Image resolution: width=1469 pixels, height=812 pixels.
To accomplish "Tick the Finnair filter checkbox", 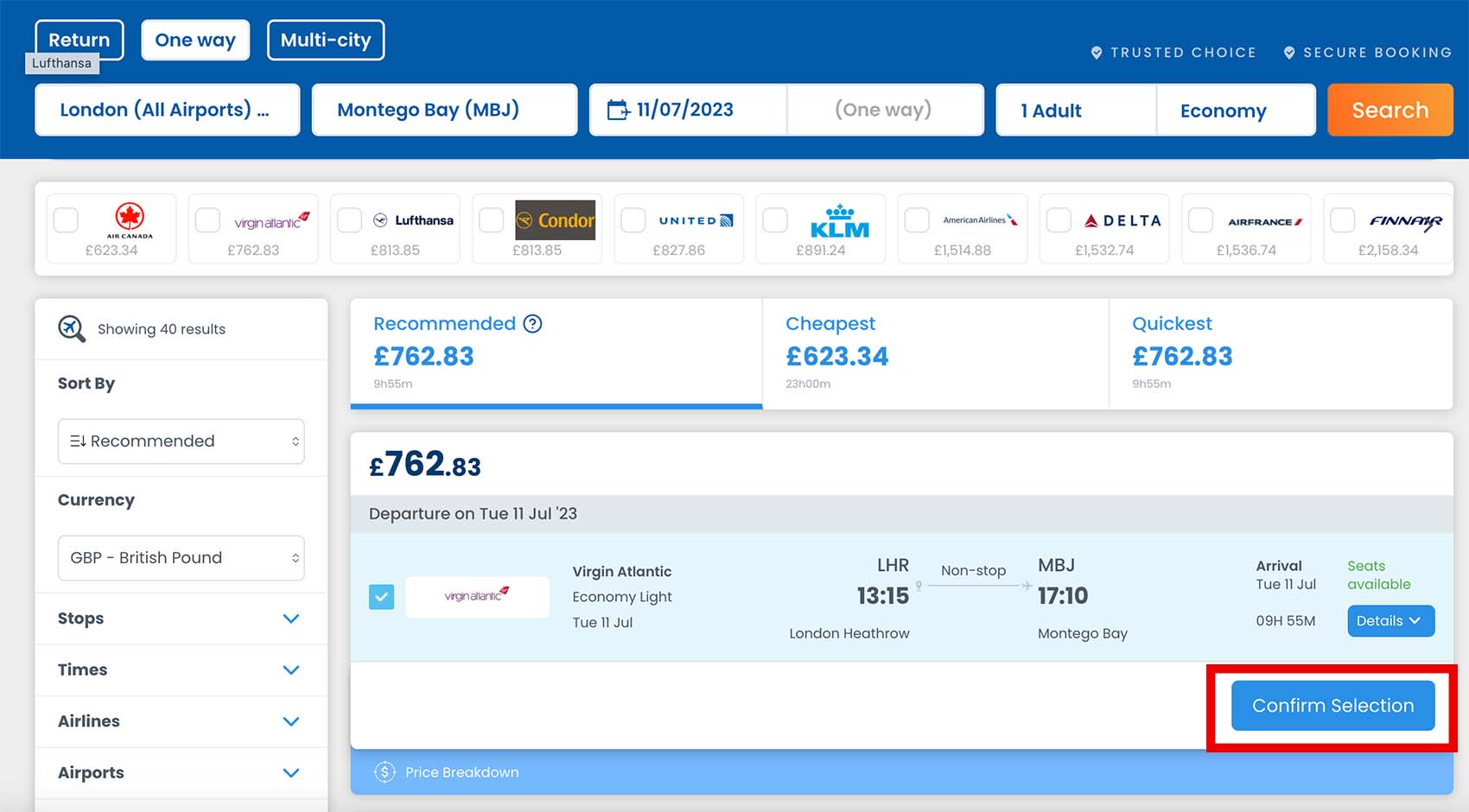I will (x=1342, y=220).
